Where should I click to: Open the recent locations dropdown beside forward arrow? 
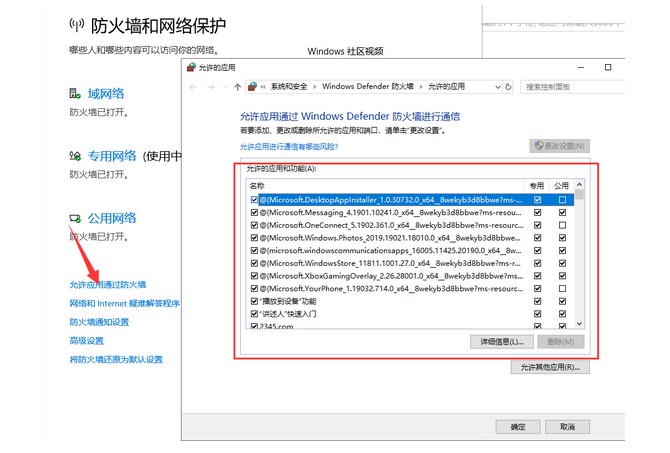pos(223,87)
